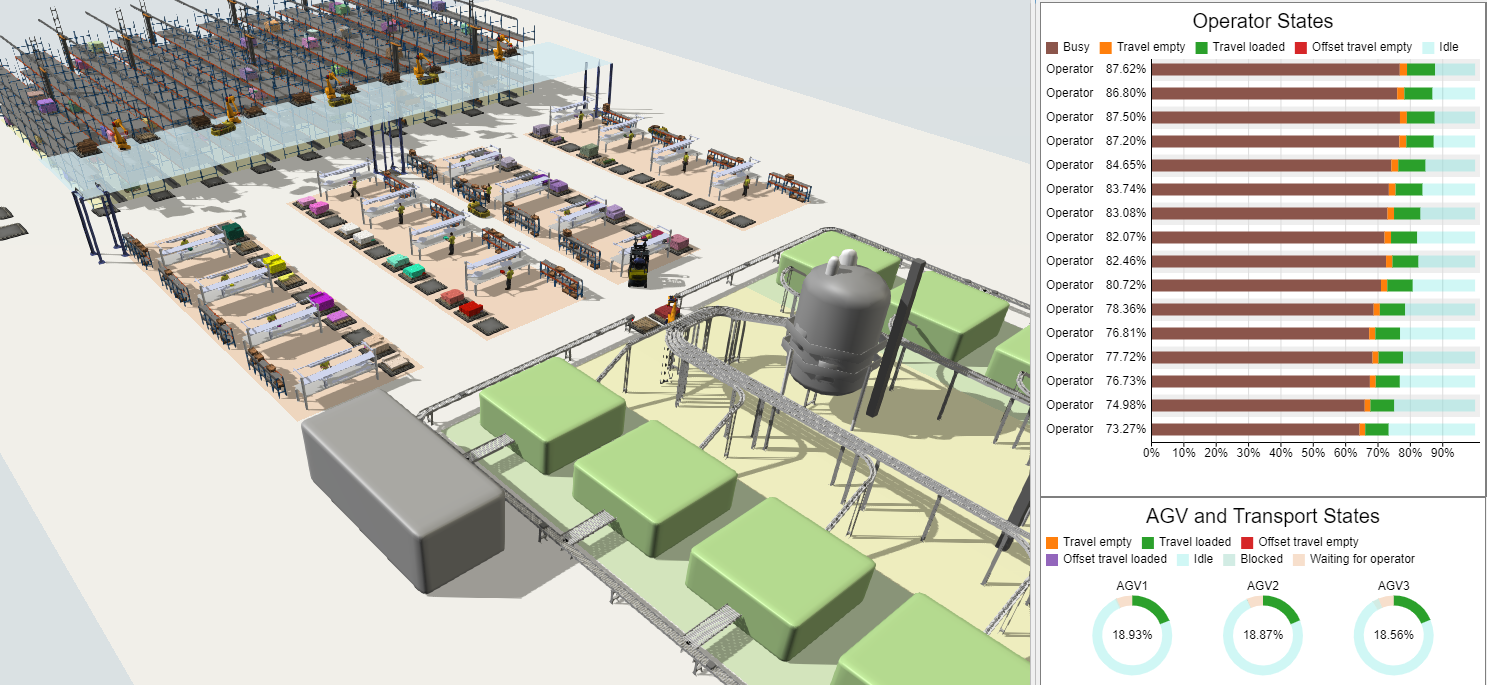Screen dimensions: 1487x685
Task: Click the AGV1 label
Action: (1132, 585)
